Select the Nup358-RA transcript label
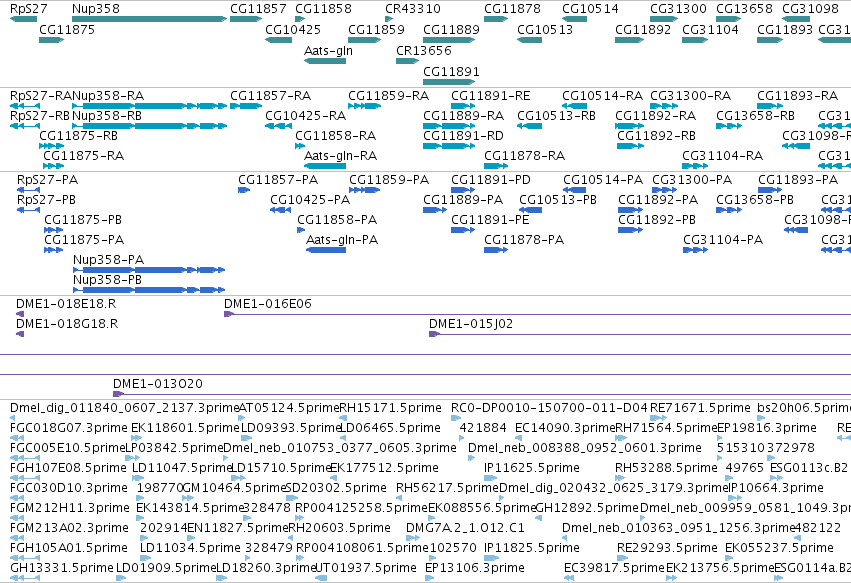Image resolution: width=851 pixels, height=583 pixels. tap(108, 96)
